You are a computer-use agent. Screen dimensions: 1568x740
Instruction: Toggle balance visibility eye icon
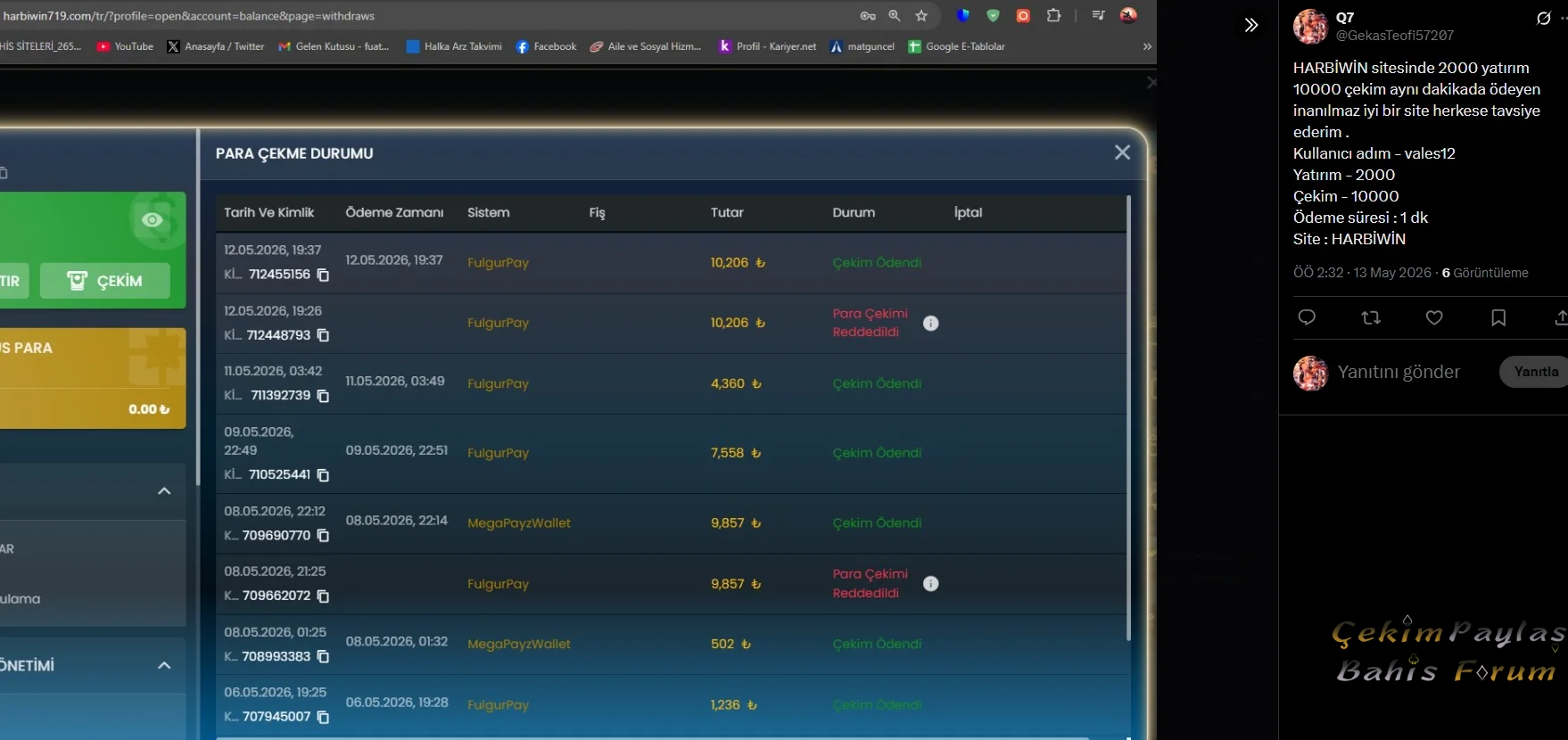click(153, 220)
